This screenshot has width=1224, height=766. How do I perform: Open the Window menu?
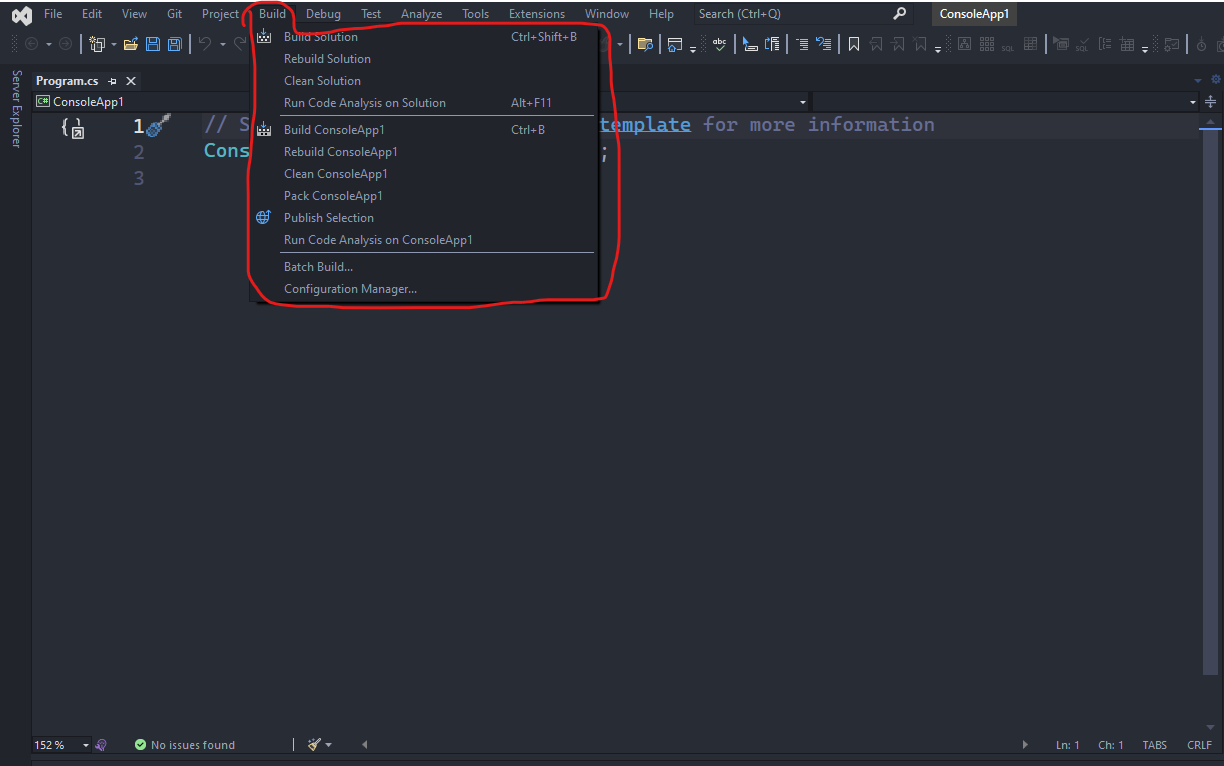(x=607, y=14)
